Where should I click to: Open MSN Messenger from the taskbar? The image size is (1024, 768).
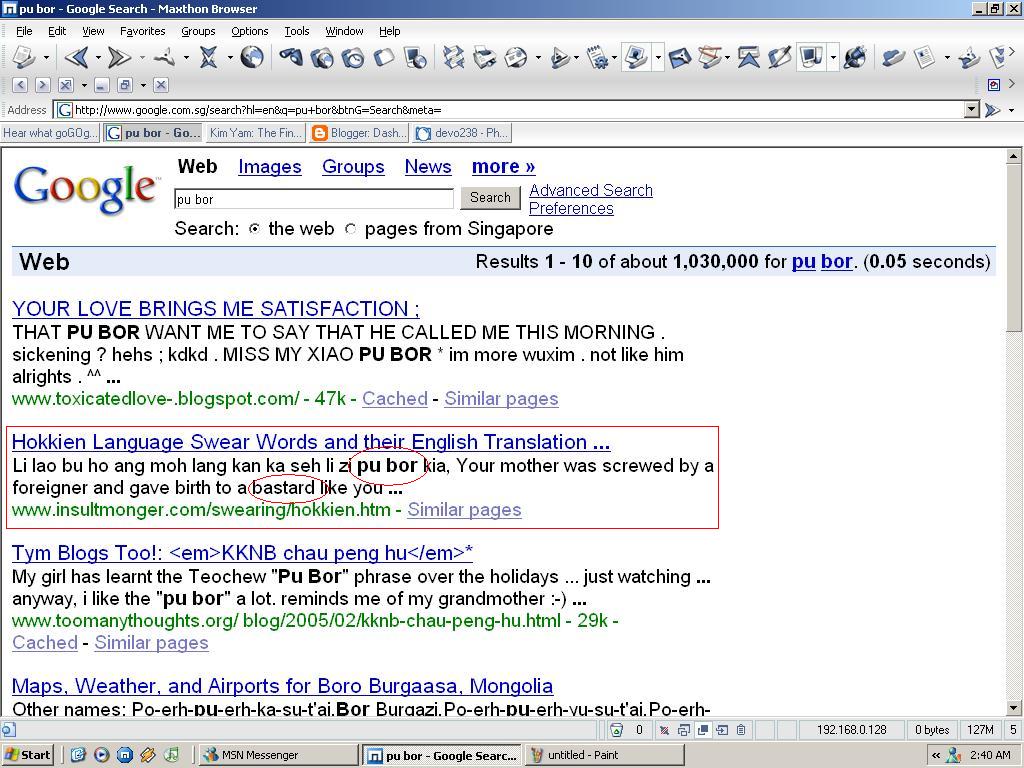[x=278, y=755]
